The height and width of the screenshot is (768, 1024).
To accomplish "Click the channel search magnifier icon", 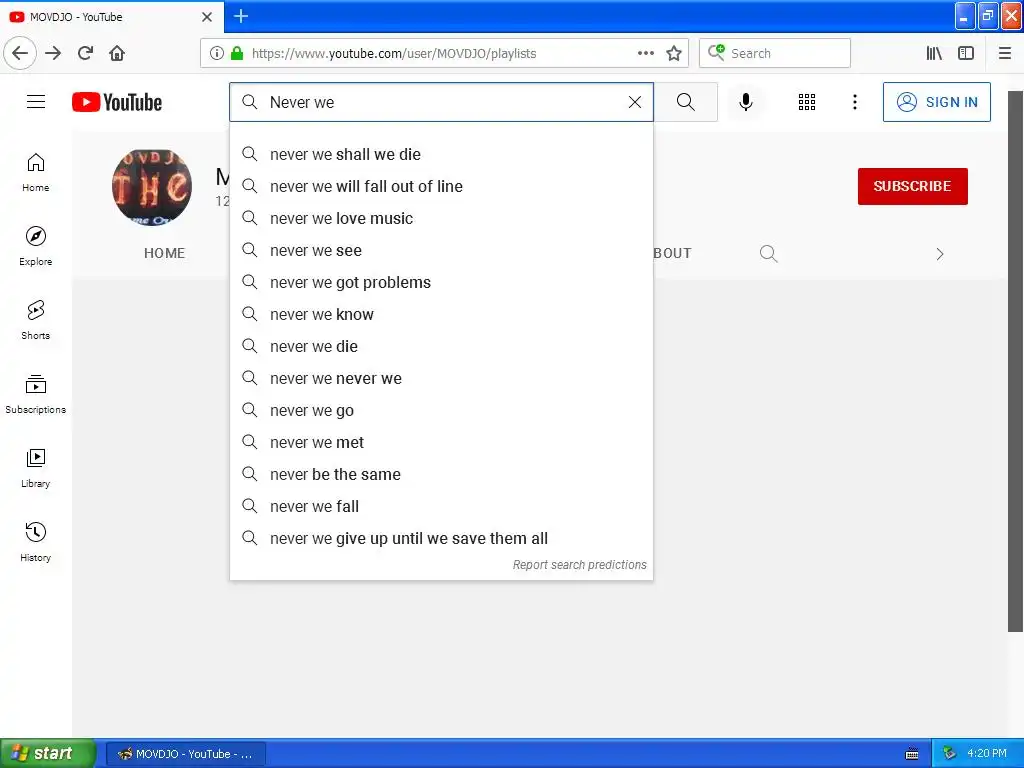I will click(x=769, y=253).
